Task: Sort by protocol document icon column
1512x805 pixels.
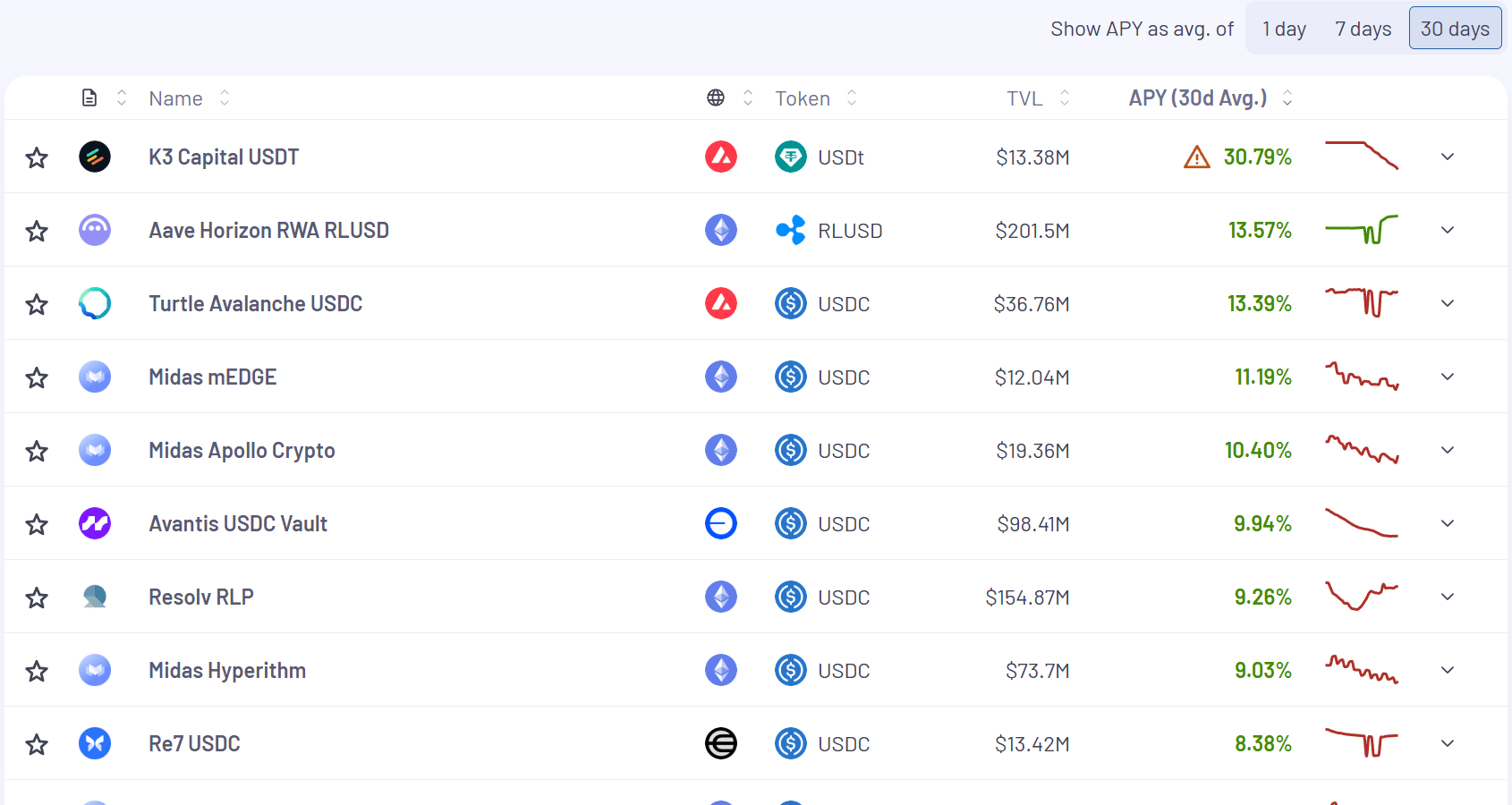Action: pyautogui.click(x=104, y=98)
